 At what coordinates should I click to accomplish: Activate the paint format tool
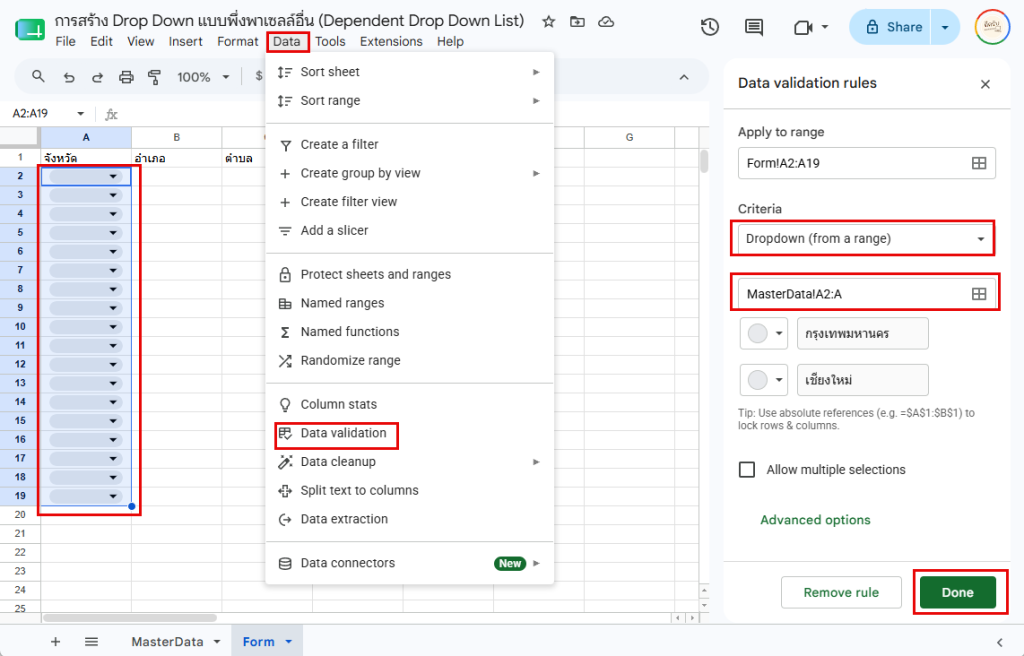point(155,77)
